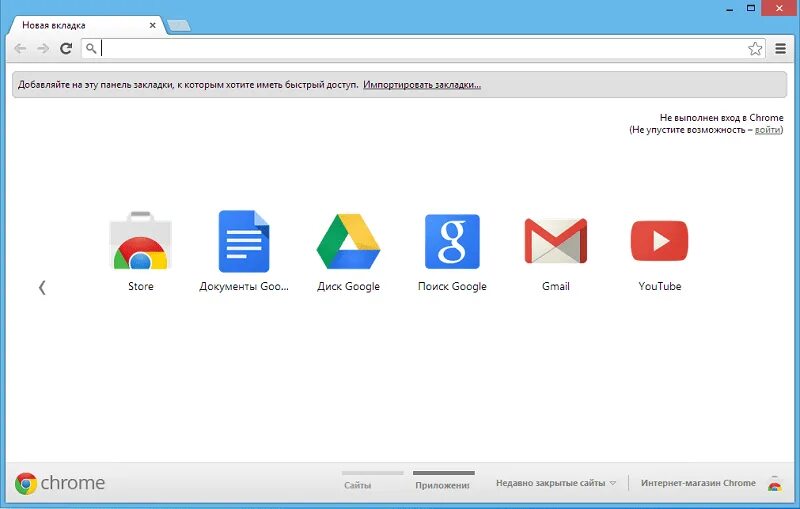Launch the Google Search app
Viewport: 800px width, 509px height.
452,241
